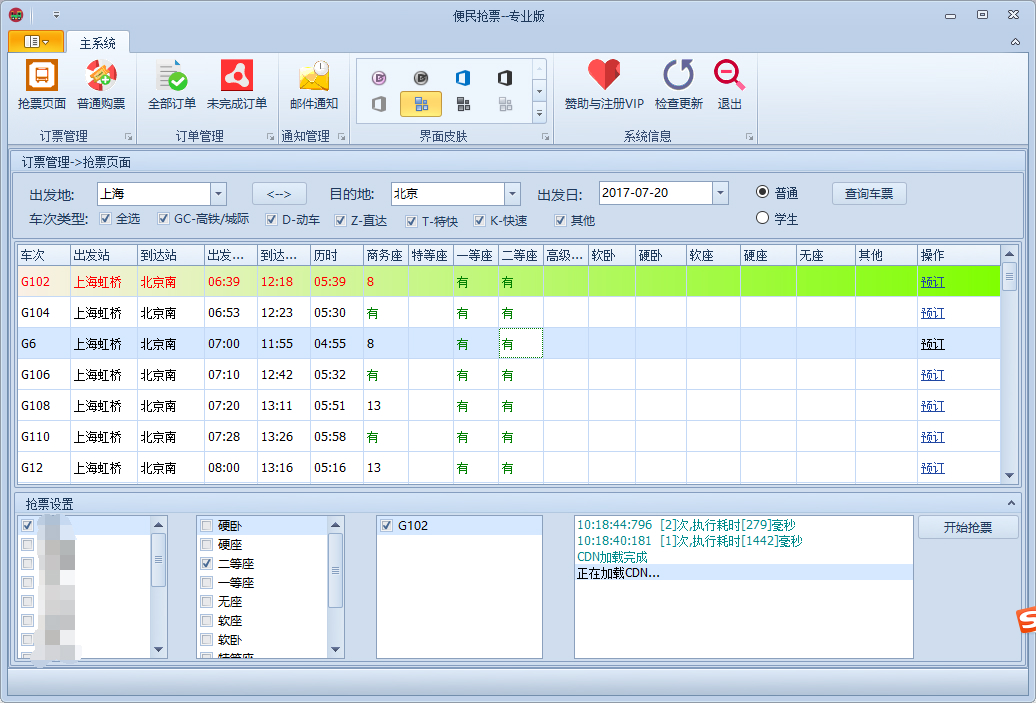The height and width of the screenshot is (703, 1036).
Task: Open 全部订单 to view all orders
Action: point(172,86)
